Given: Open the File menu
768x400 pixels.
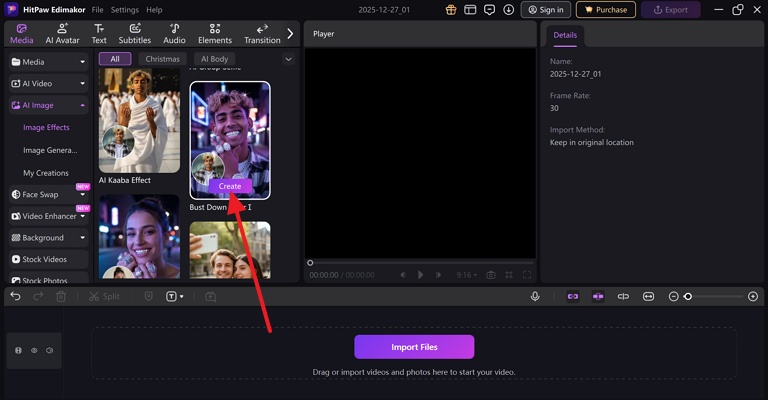Looking at the screenshot, I should [x=97, y=10].
